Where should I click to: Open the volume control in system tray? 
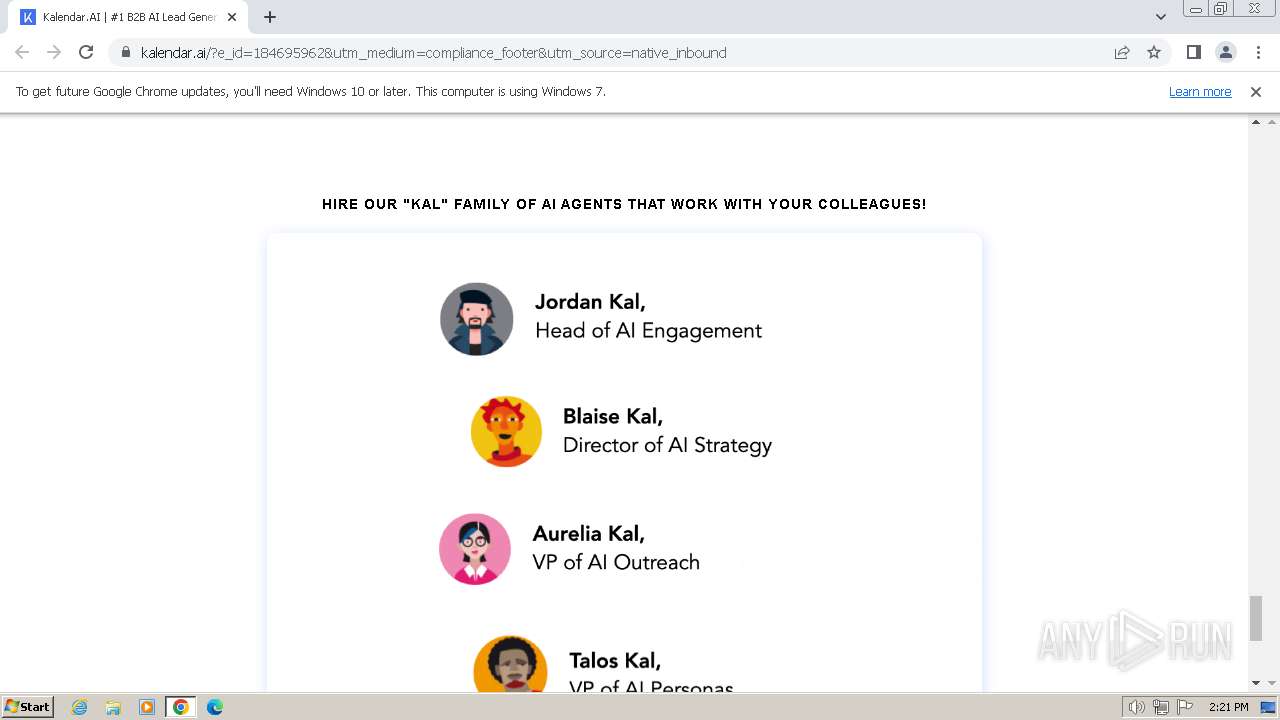pos(1137,707)
